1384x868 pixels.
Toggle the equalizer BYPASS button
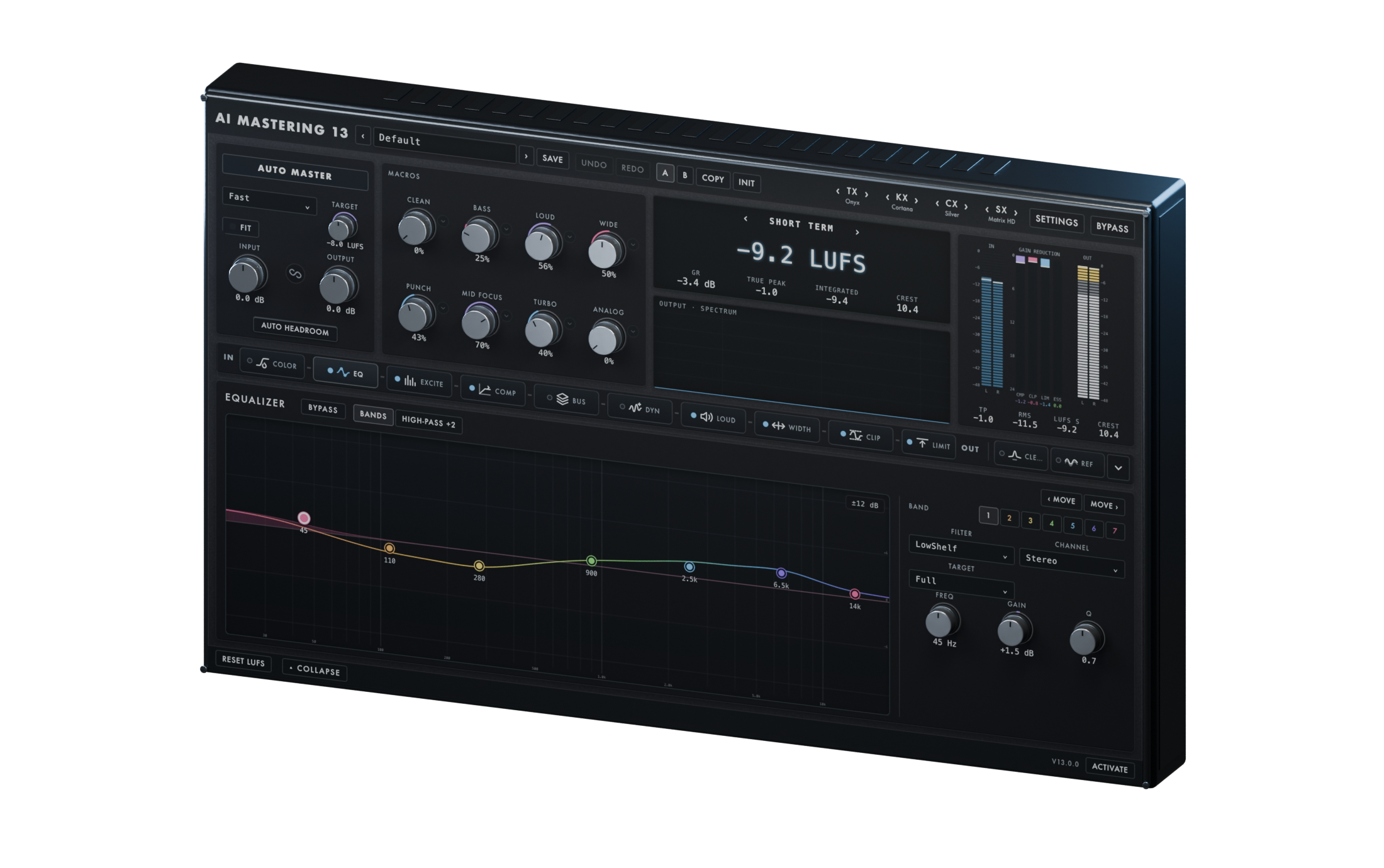pyautogui.click(x=323, y=408)
